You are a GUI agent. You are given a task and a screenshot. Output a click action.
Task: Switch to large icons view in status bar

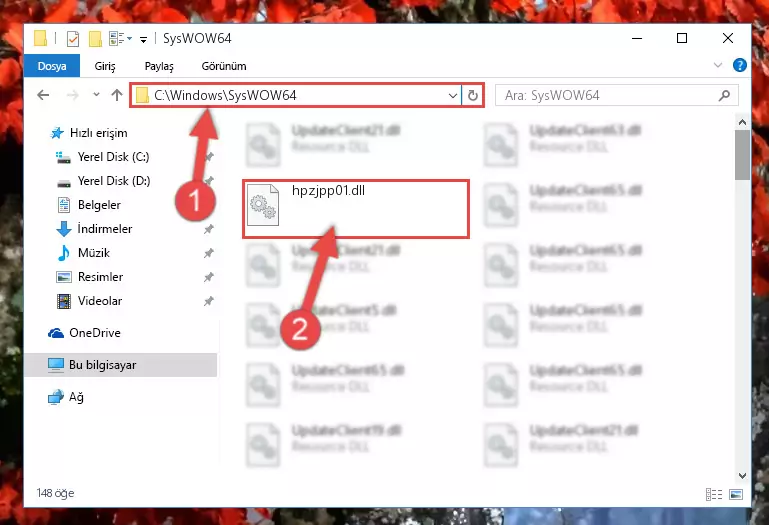[x=736, y=494]
